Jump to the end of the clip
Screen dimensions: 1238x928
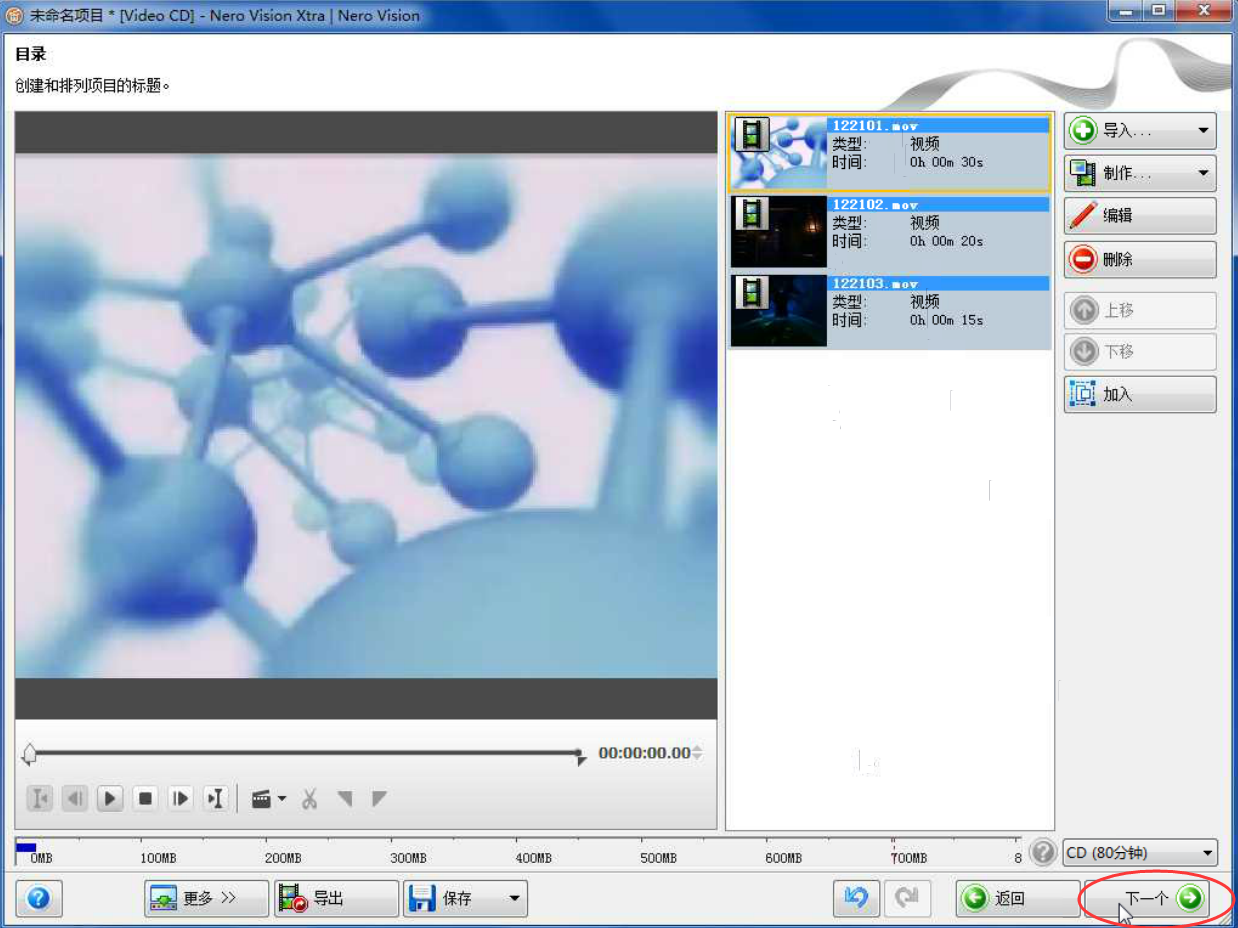tap(215, 799)
